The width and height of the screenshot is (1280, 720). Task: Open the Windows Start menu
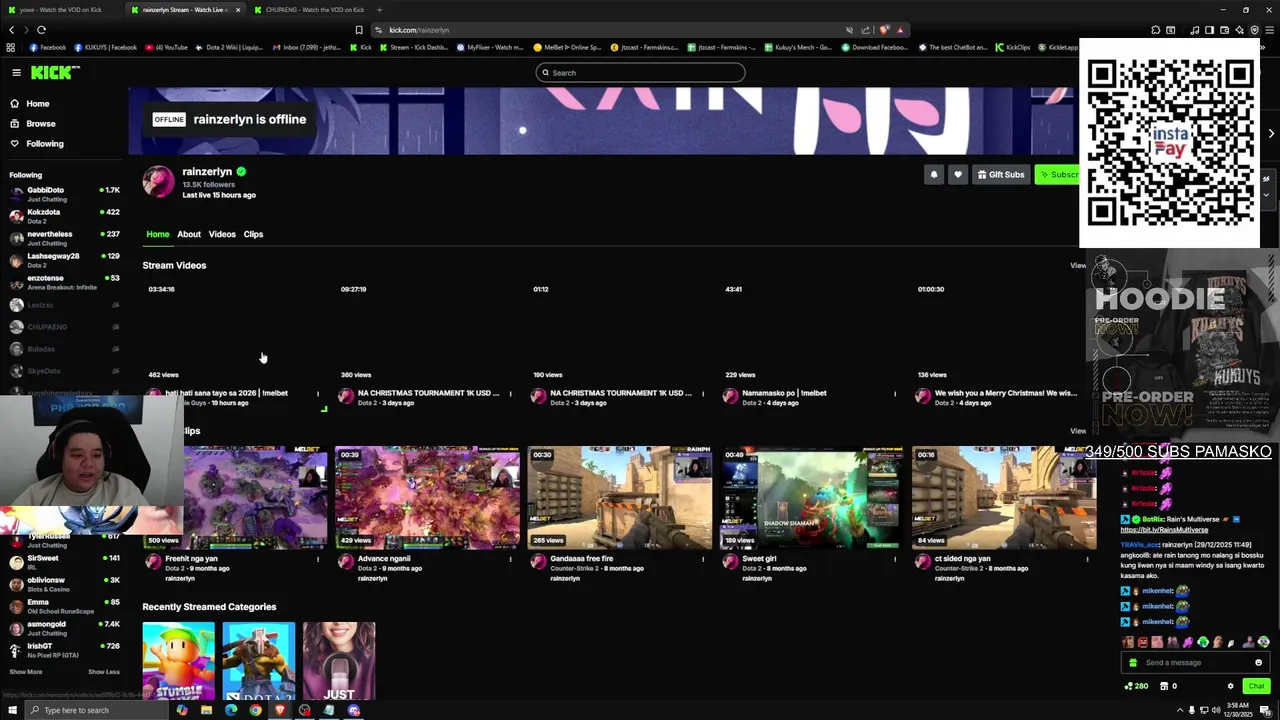tap(12, 710)
